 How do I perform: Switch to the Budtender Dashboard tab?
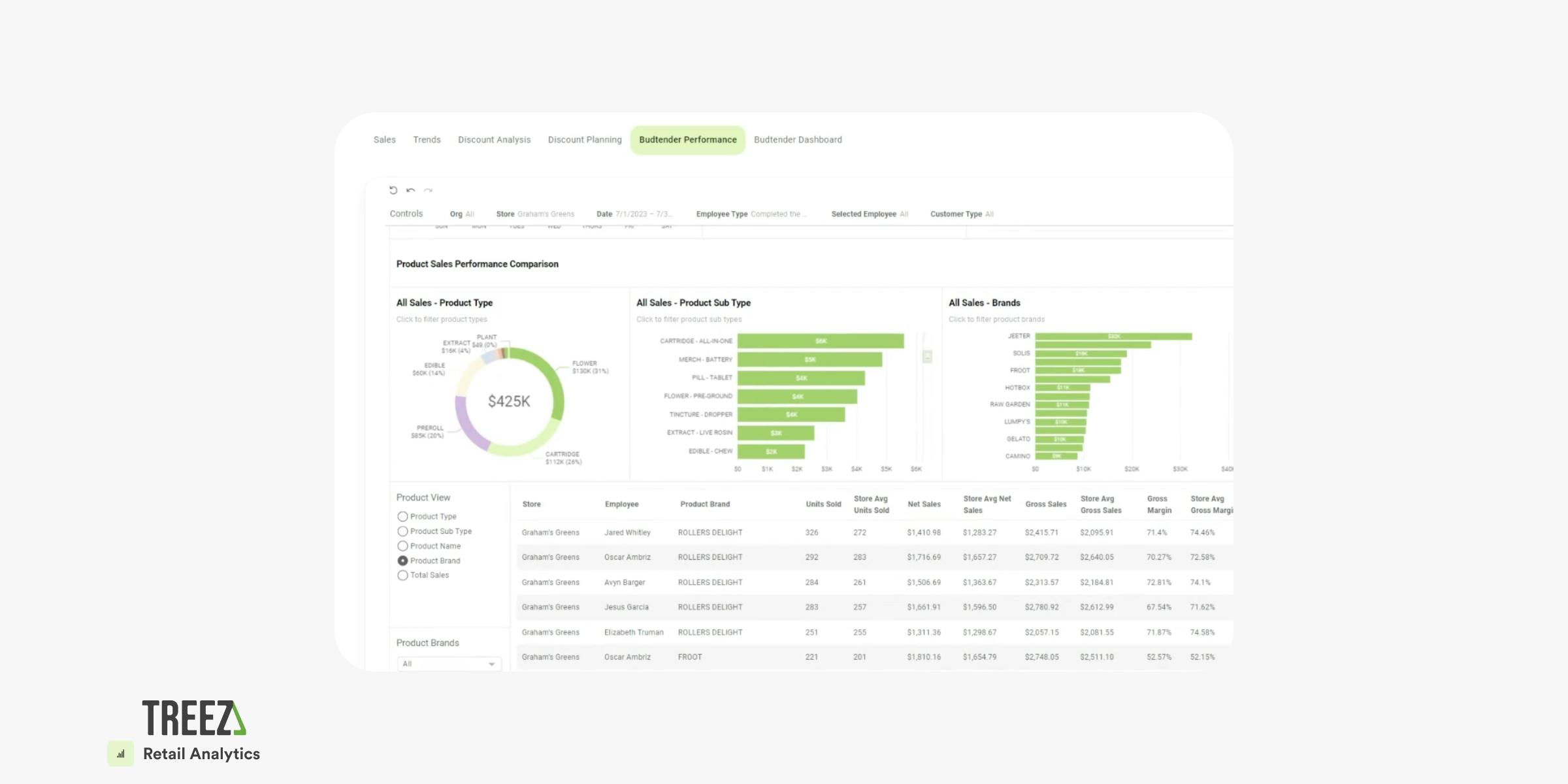pyautogui.click(x=798, y=140)
